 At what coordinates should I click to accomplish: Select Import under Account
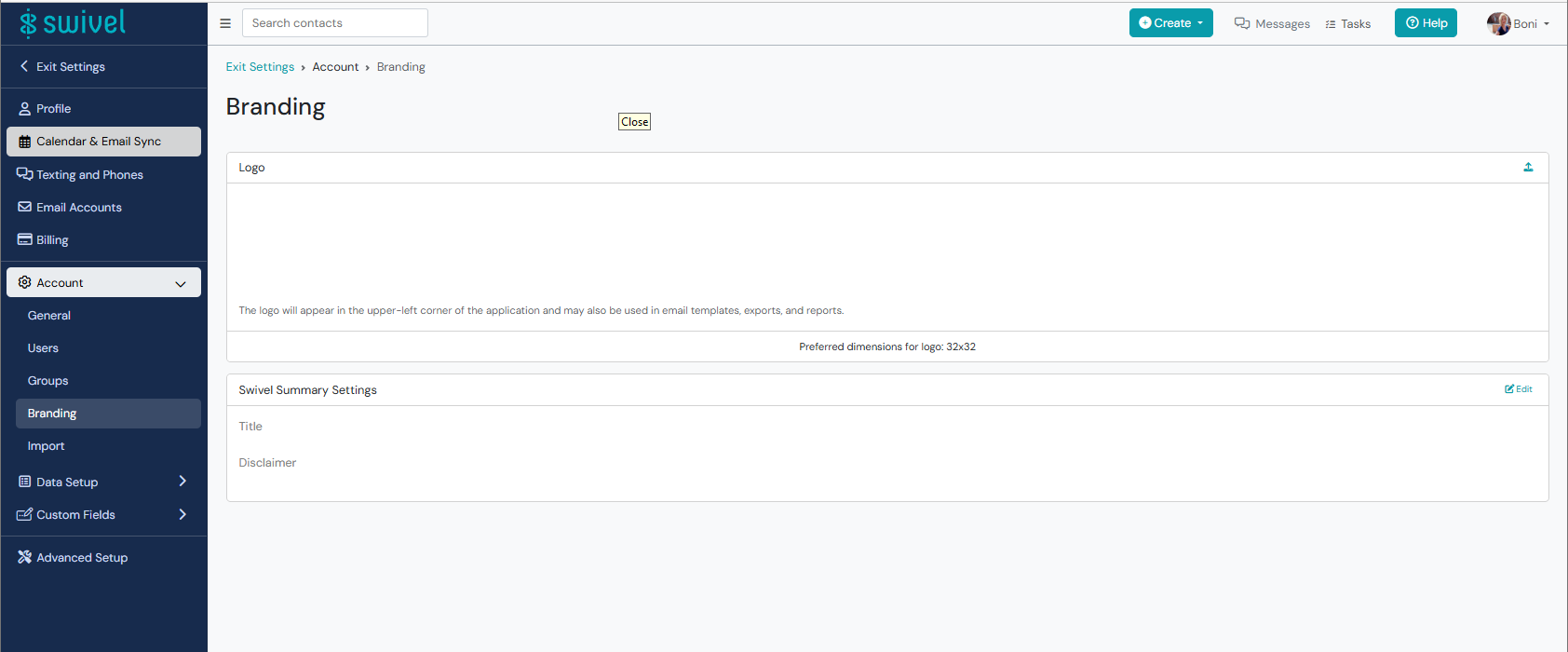pyautogui.click(x=108, y=446)
